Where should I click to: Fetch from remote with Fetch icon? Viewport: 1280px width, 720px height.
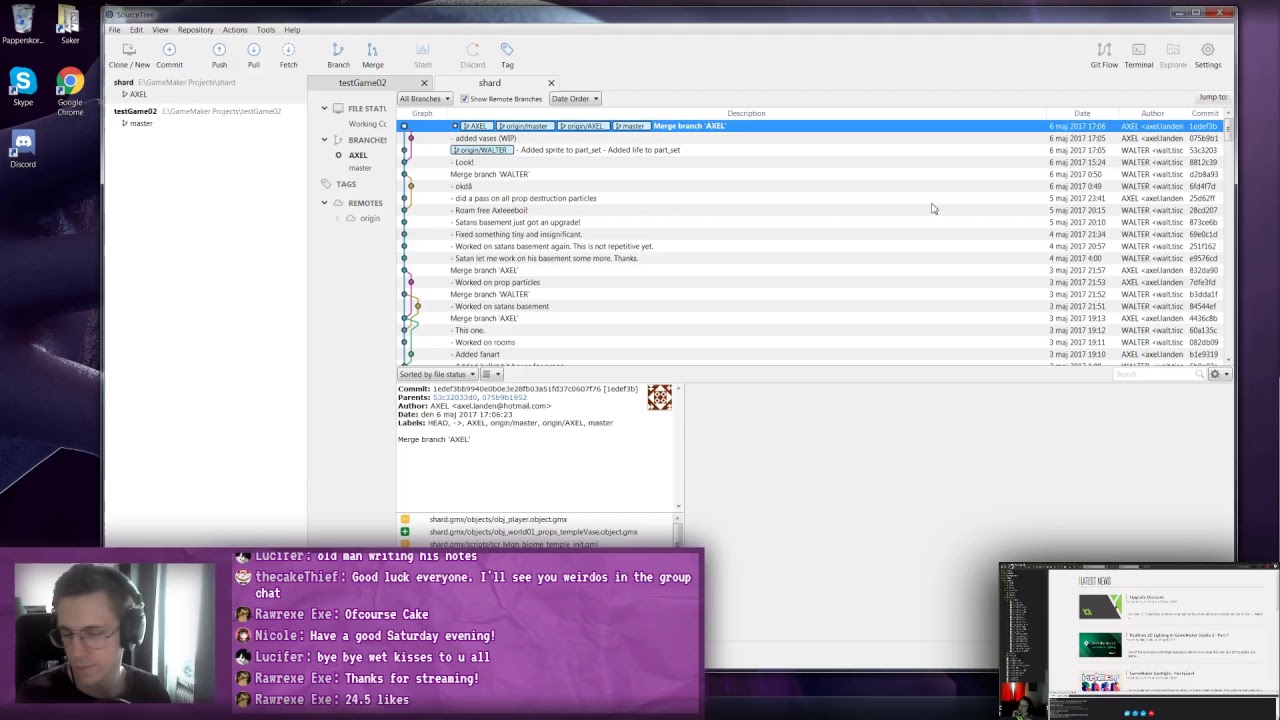coord(288,55)
